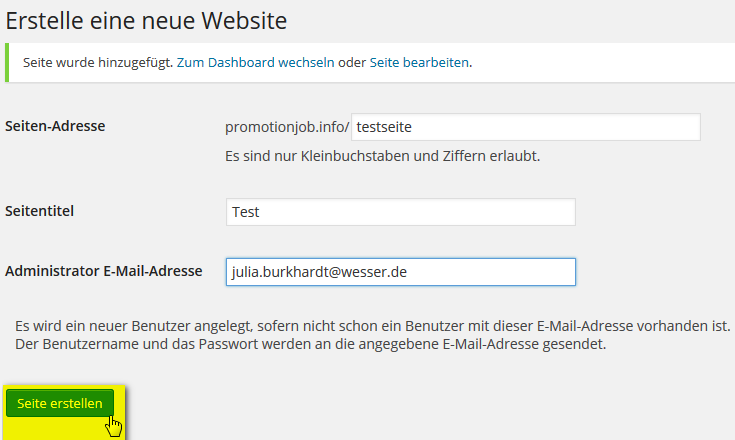Click the 'Seitentitel' form label
The height and width of the screenshot is (440, 735).
[40, 210]
